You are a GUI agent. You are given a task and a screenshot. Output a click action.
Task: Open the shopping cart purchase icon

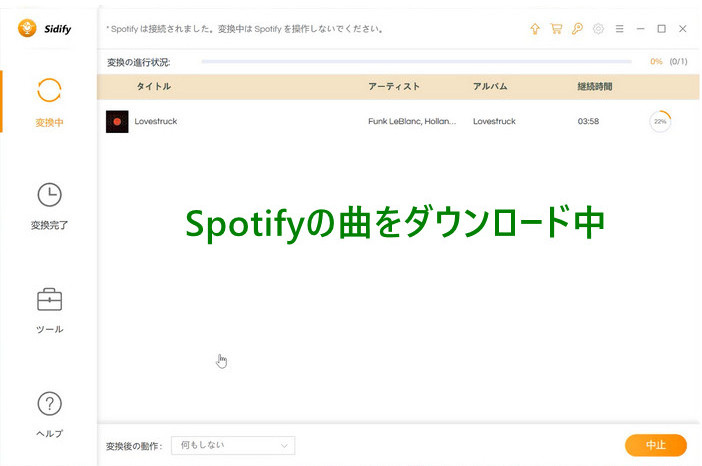coord(556,29)
